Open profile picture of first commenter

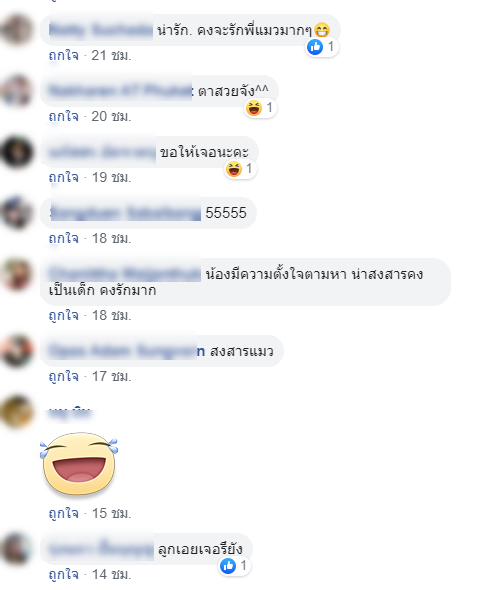coord(17,29)
